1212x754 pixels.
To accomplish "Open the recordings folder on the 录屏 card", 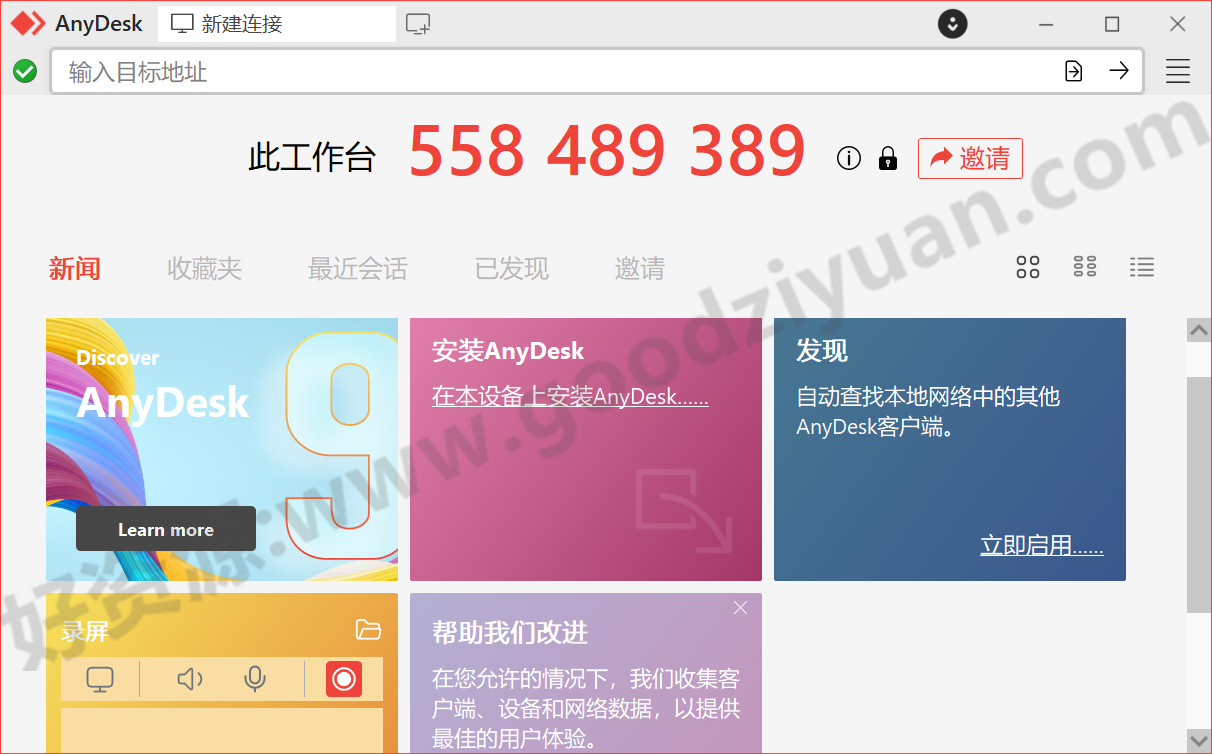I will click(369, 630).
